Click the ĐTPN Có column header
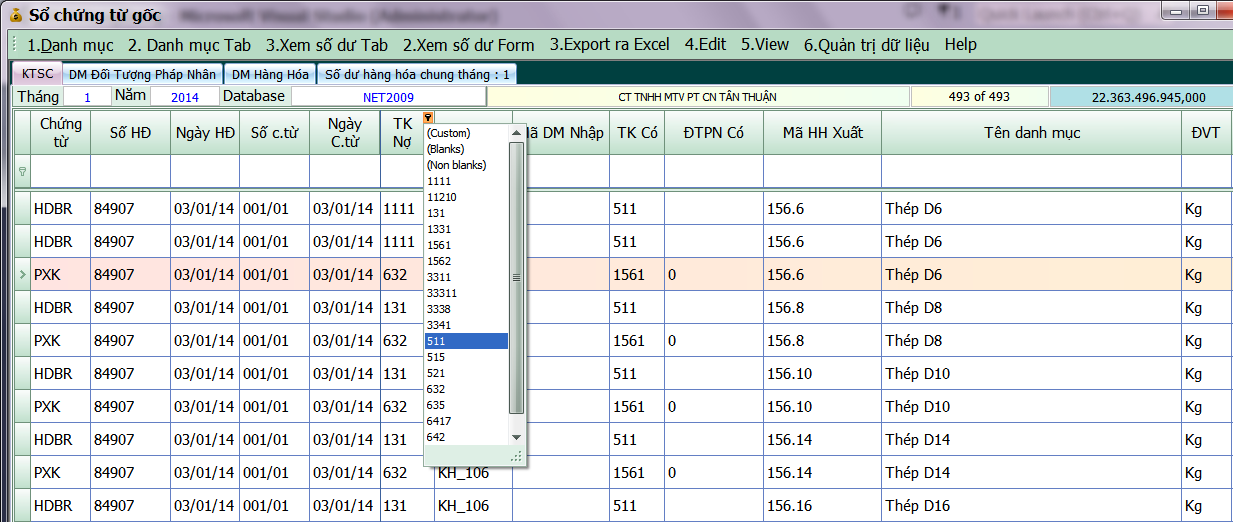The image size is (1234, 525). (714, 133)
